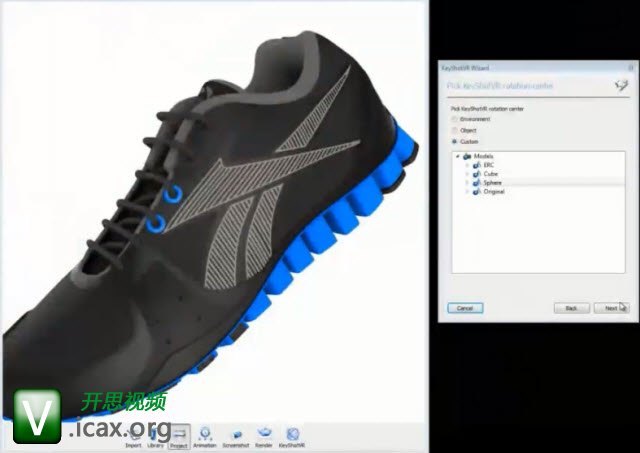640x453 pixels.
Task: Go Back in the KeyShotVR Wizard
Action: [571, 308]
